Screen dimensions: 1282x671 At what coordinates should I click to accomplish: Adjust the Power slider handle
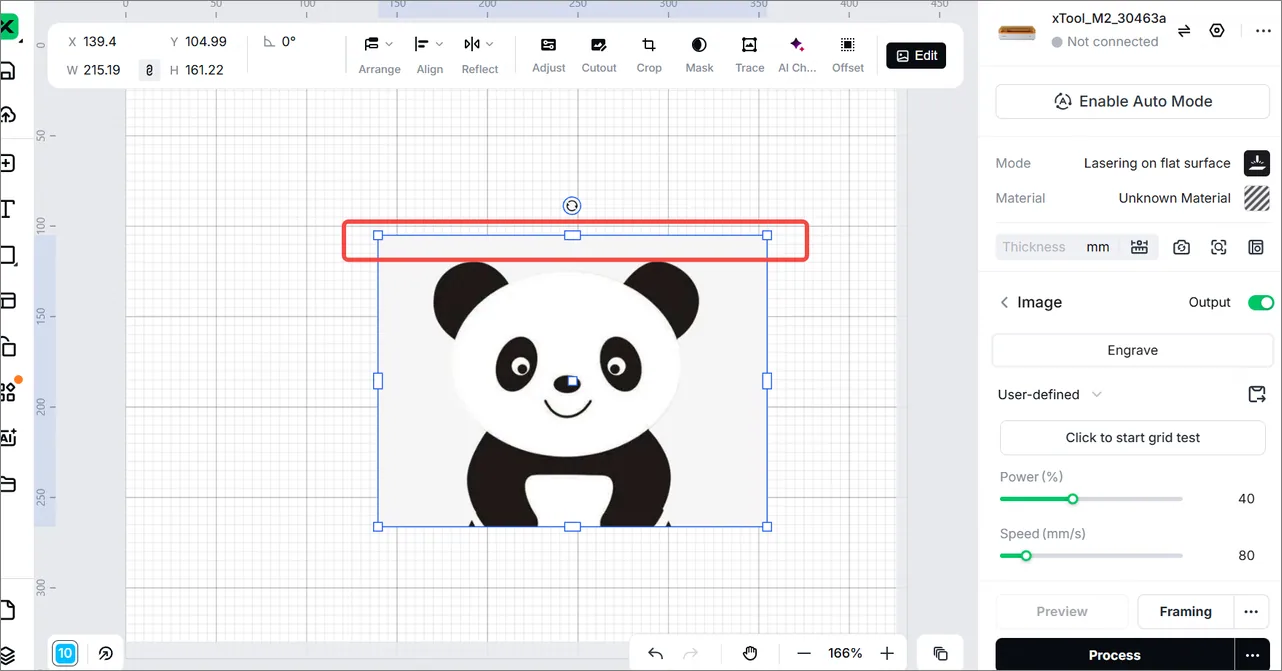[x=1073, y=499]
